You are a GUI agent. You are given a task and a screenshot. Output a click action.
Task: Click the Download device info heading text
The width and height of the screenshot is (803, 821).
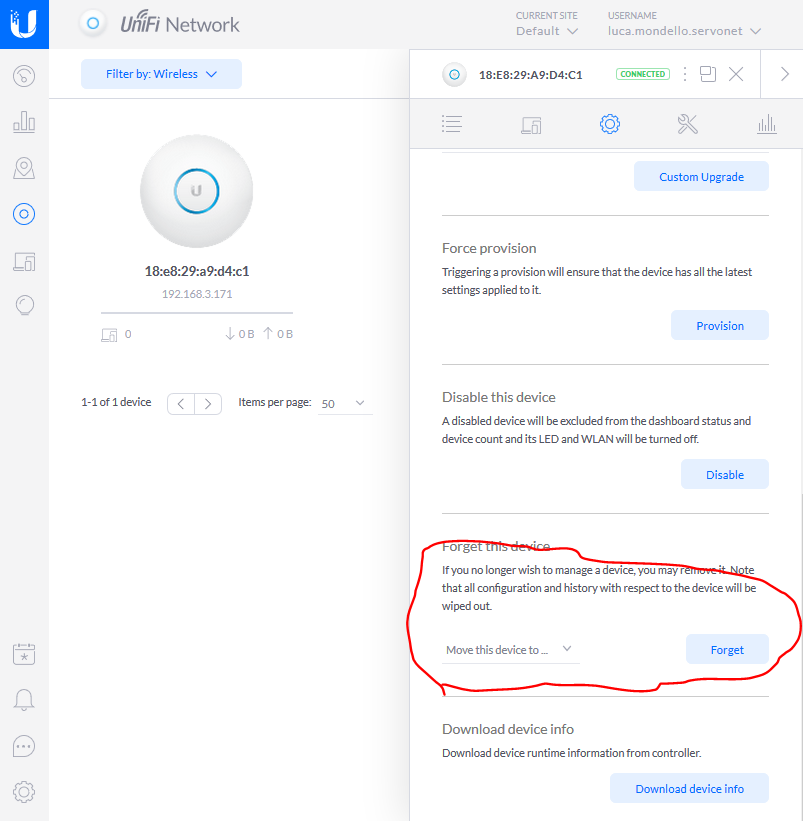tap(508, 729)
